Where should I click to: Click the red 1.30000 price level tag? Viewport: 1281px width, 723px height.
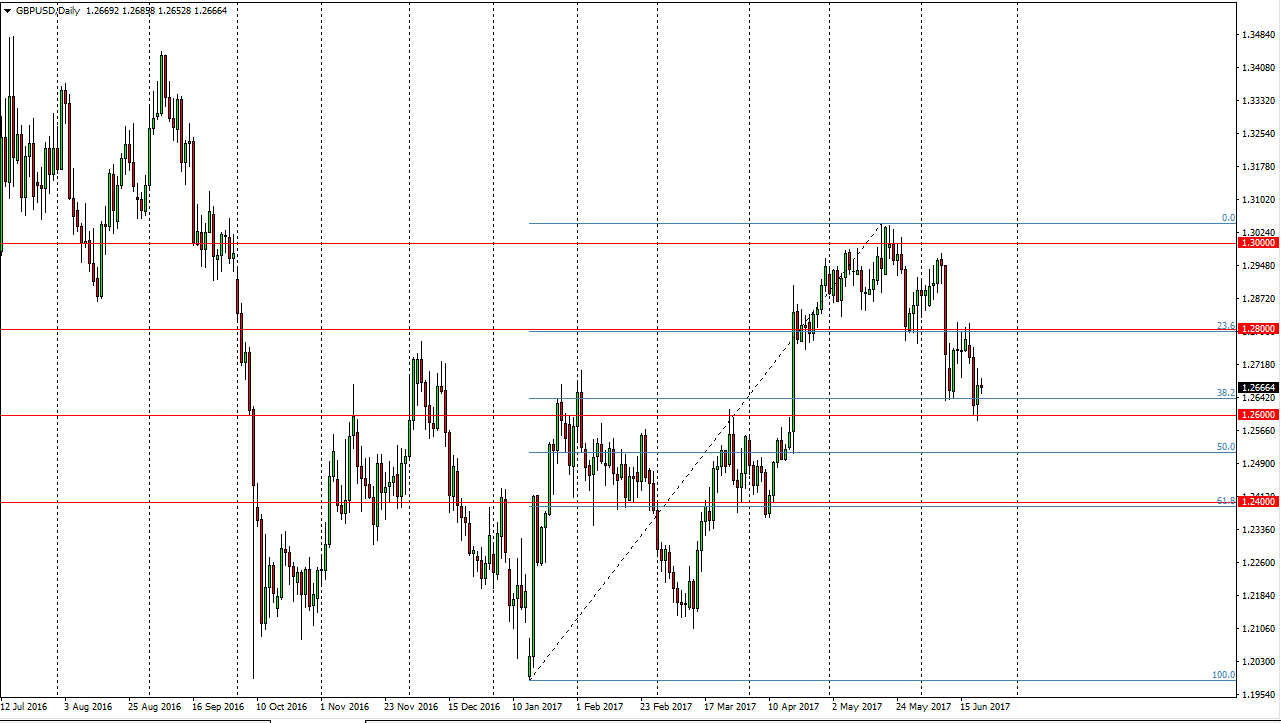point(1256,242)
